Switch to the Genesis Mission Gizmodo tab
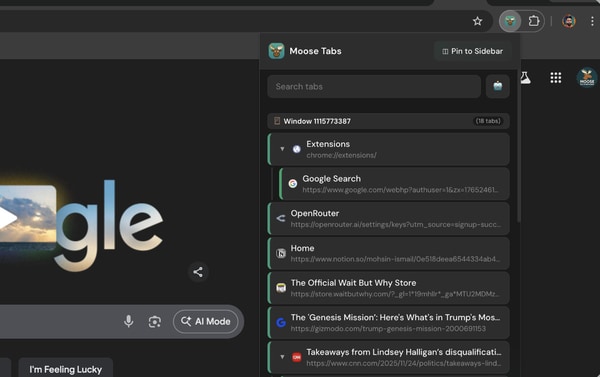The height and width of the screenshot is (377, 600). coord(388,323)
